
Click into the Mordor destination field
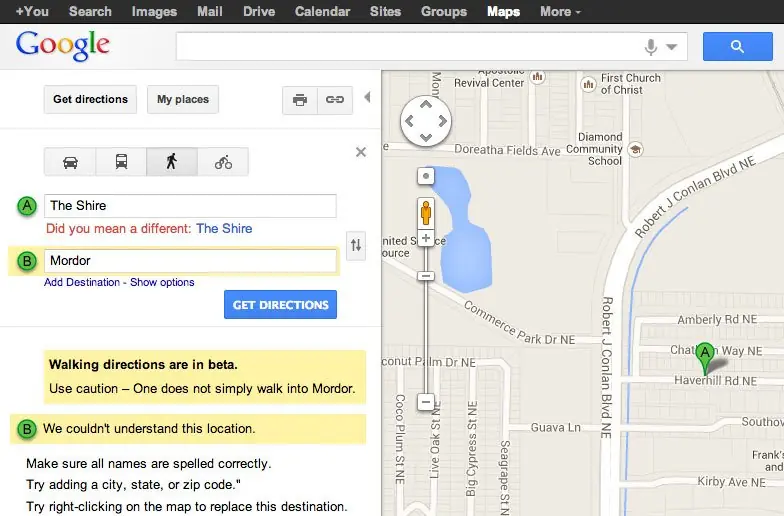coord(190,261)
